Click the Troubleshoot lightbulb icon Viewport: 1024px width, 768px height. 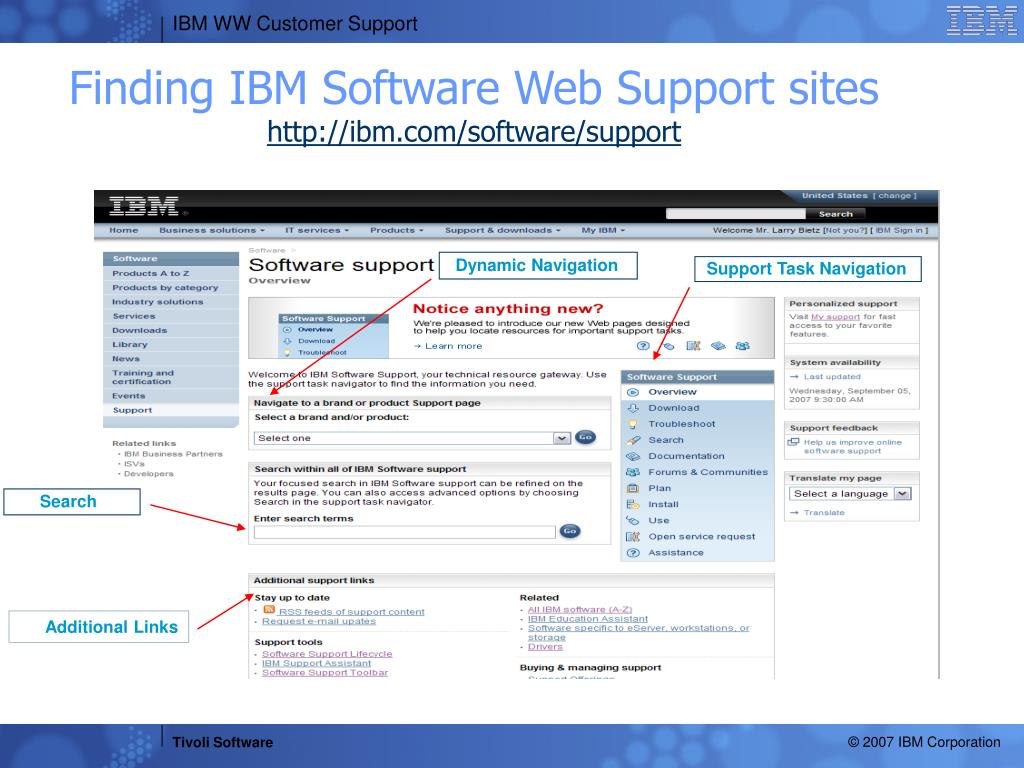click(x=632, y=424)
